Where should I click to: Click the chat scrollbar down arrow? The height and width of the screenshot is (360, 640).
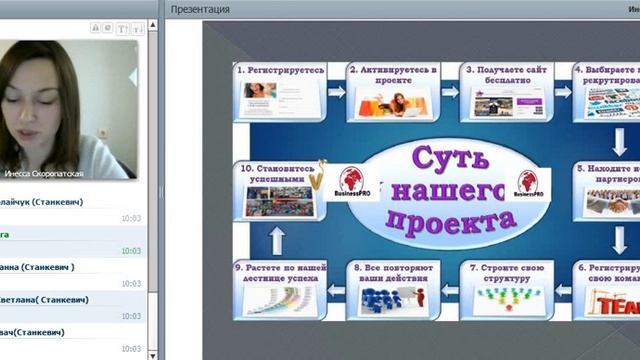tap(153, 356)
